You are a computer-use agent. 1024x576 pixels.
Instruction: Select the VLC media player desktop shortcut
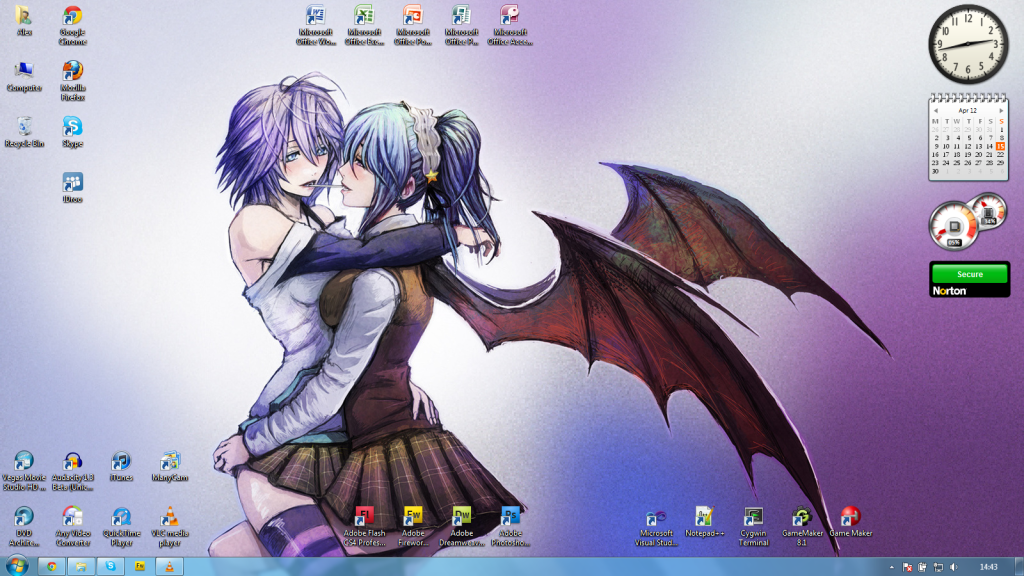pyautogui.click(x=170, y=526)
